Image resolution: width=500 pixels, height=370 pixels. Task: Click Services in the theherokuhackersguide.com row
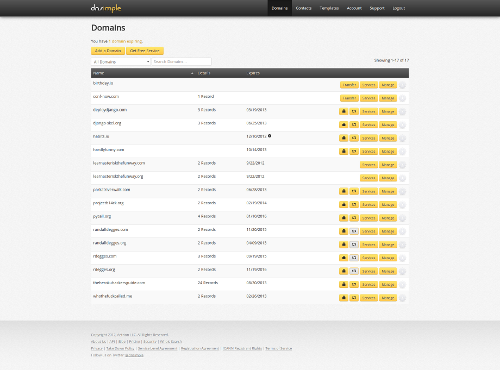[x=369, y=284]
